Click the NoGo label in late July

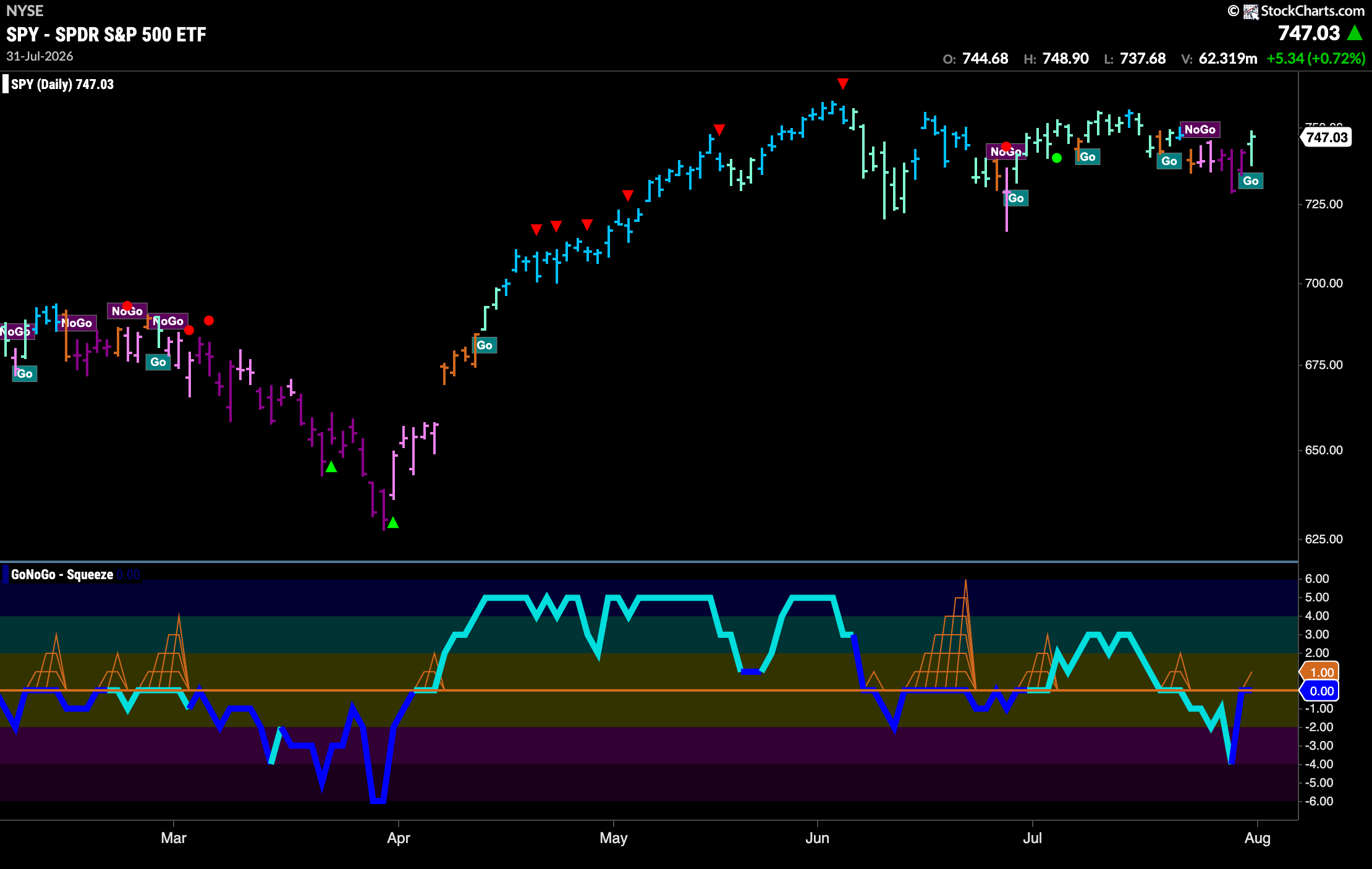pyautogui.click(x=1200, y=129)
